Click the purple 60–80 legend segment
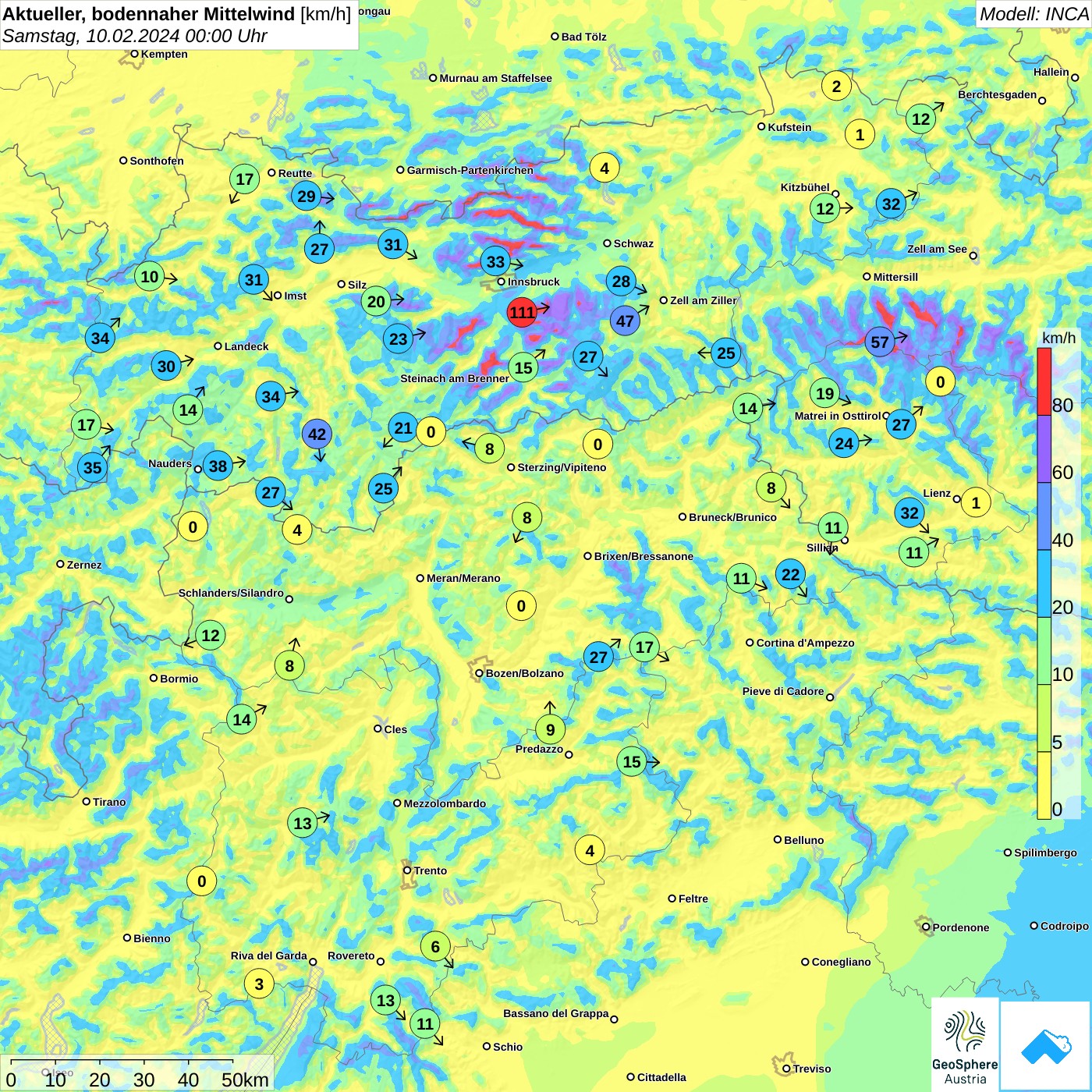The width and height of the screenshot is (1092, 1092). coord(1044,449)
